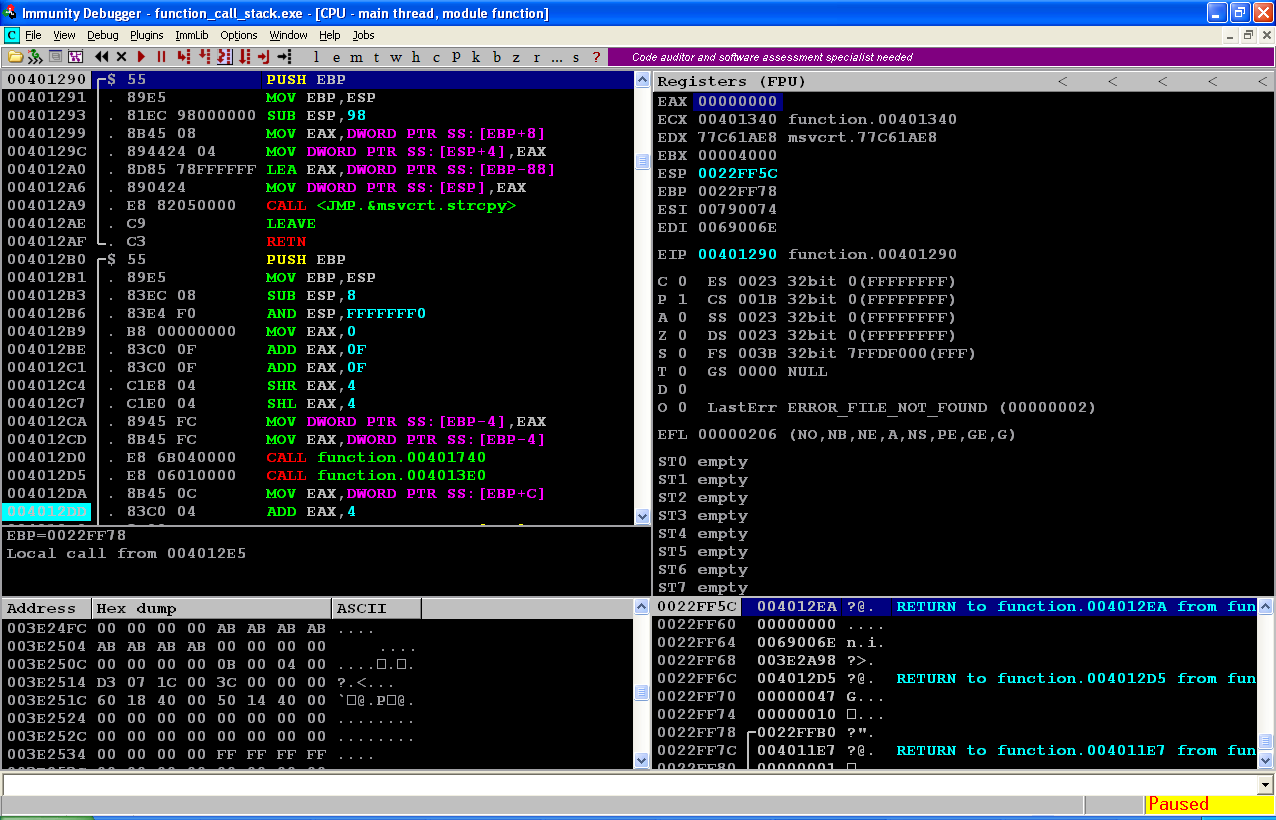Close the debugged program with X icon
Screen dimensions: 1276x820
[121, 57]
